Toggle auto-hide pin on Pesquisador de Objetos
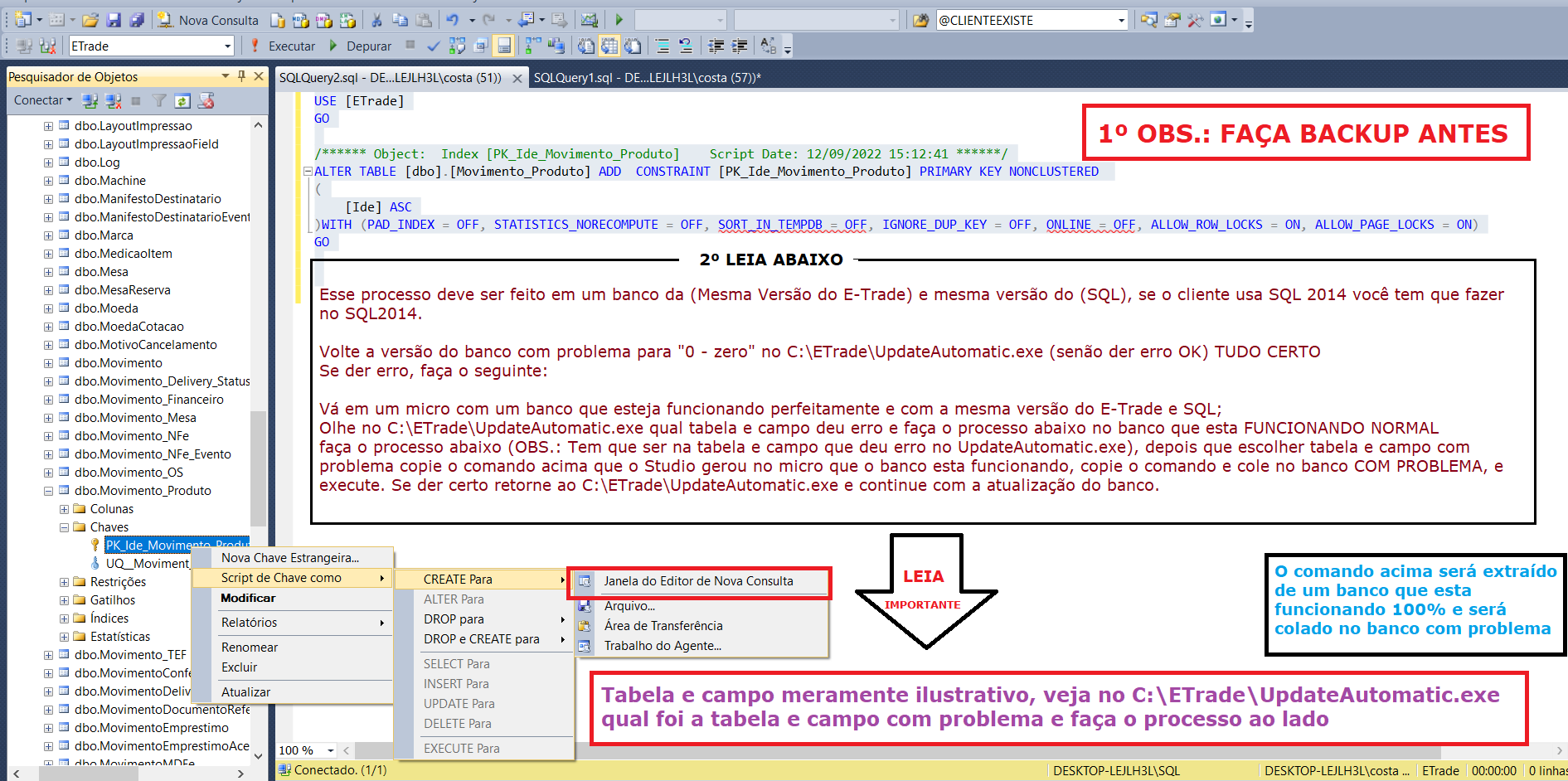Screen dimensions: 1568x781 [241, 76]
